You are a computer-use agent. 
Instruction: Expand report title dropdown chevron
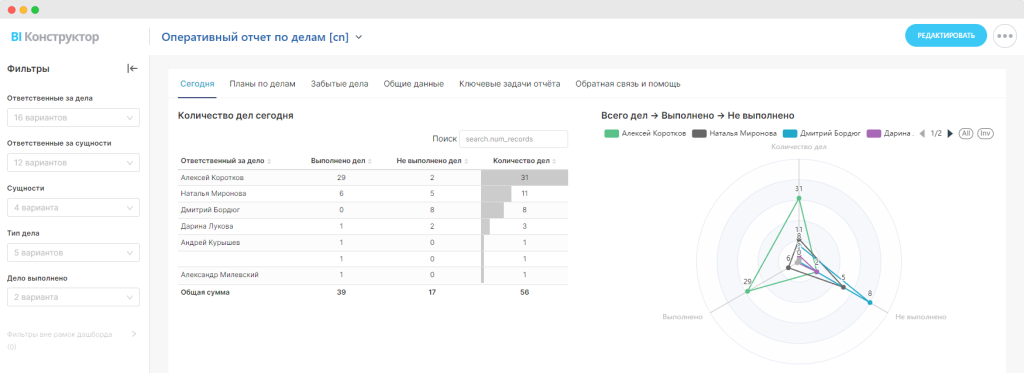[x=359, y=38]
